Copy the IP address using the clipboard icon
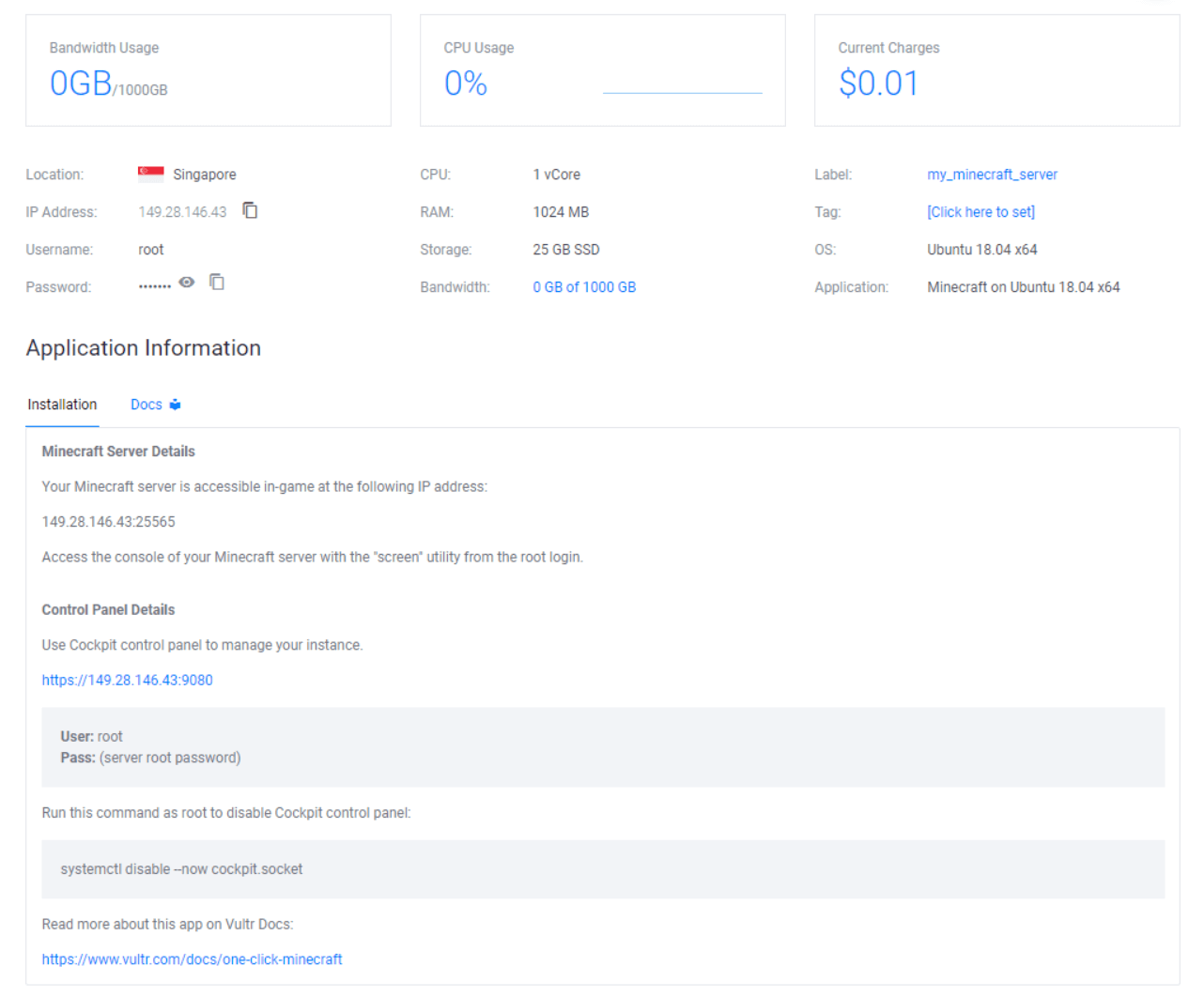 (x=250, y=210)
